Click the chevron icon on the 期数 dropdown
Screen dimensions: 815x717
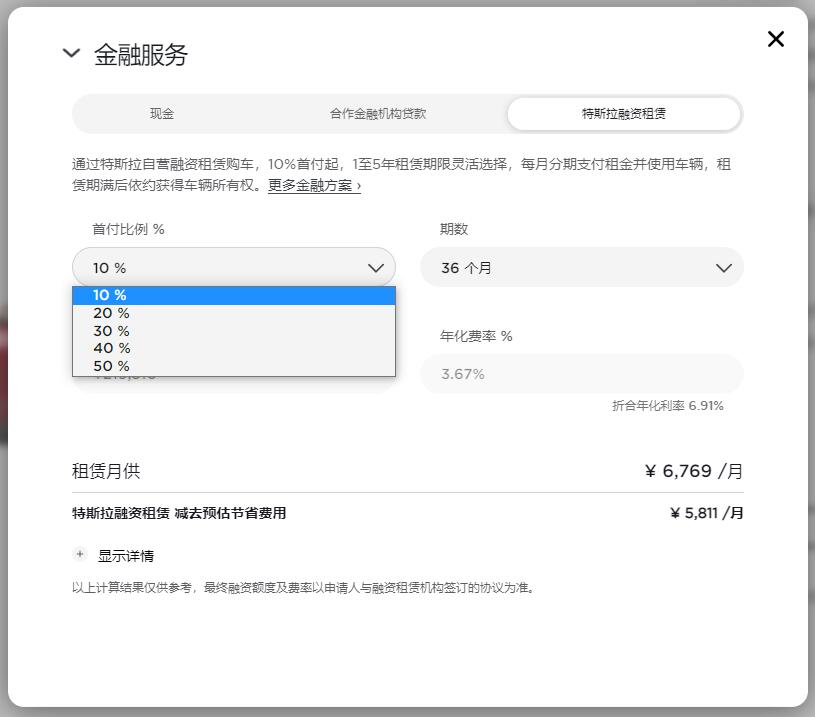pos(724,267)
